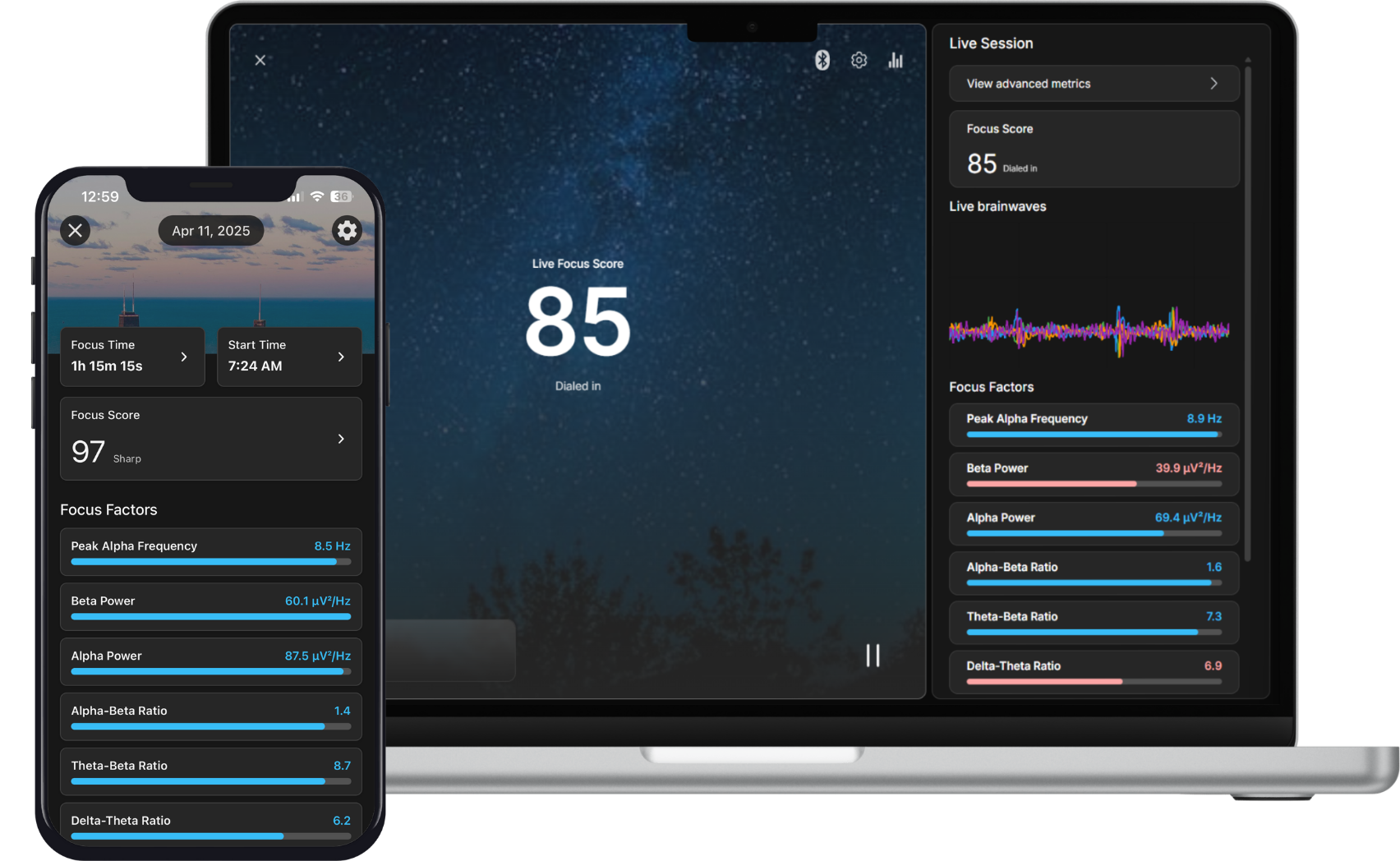Expand the Focus Time card chevron
1400x861 pixels.
tap(184, 357)
